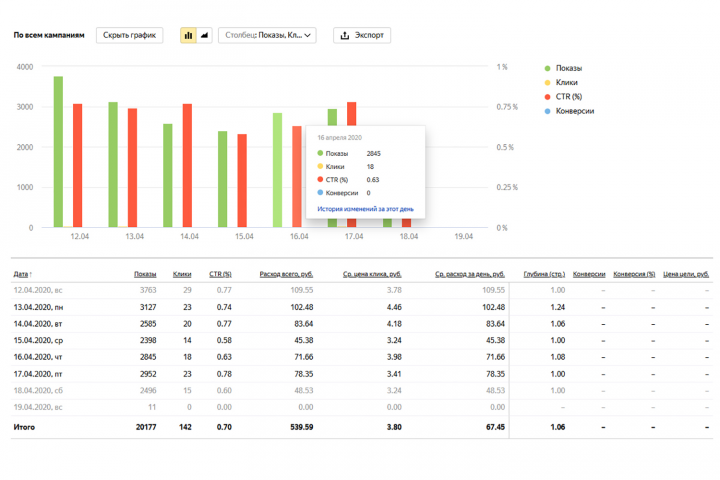The image size is (720, 480).
Task: Select row 14.04.2020, вт
Action: coord(362,324)
